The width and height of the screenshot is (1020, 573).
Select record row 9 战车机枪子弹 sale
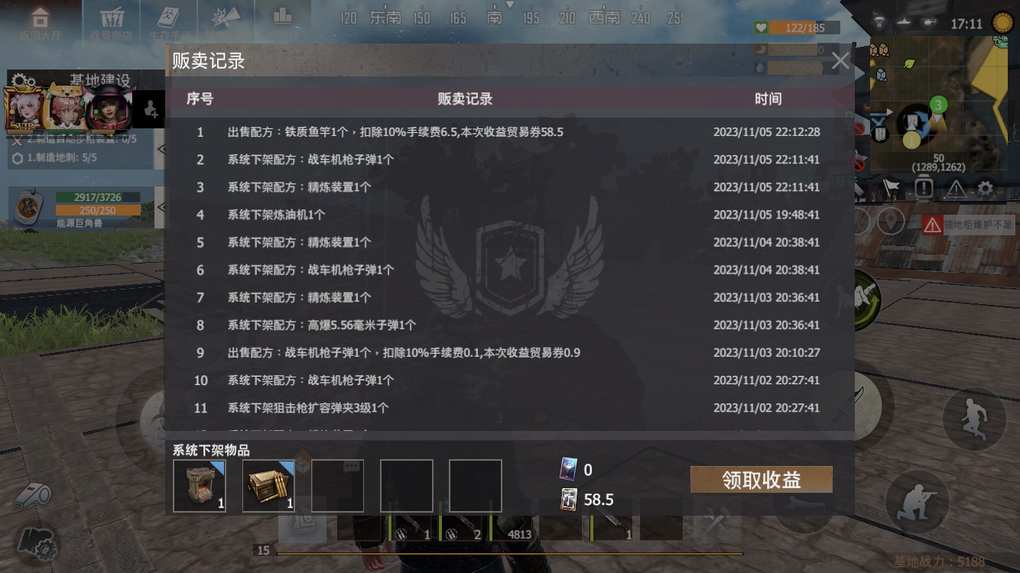pos(509,353)
